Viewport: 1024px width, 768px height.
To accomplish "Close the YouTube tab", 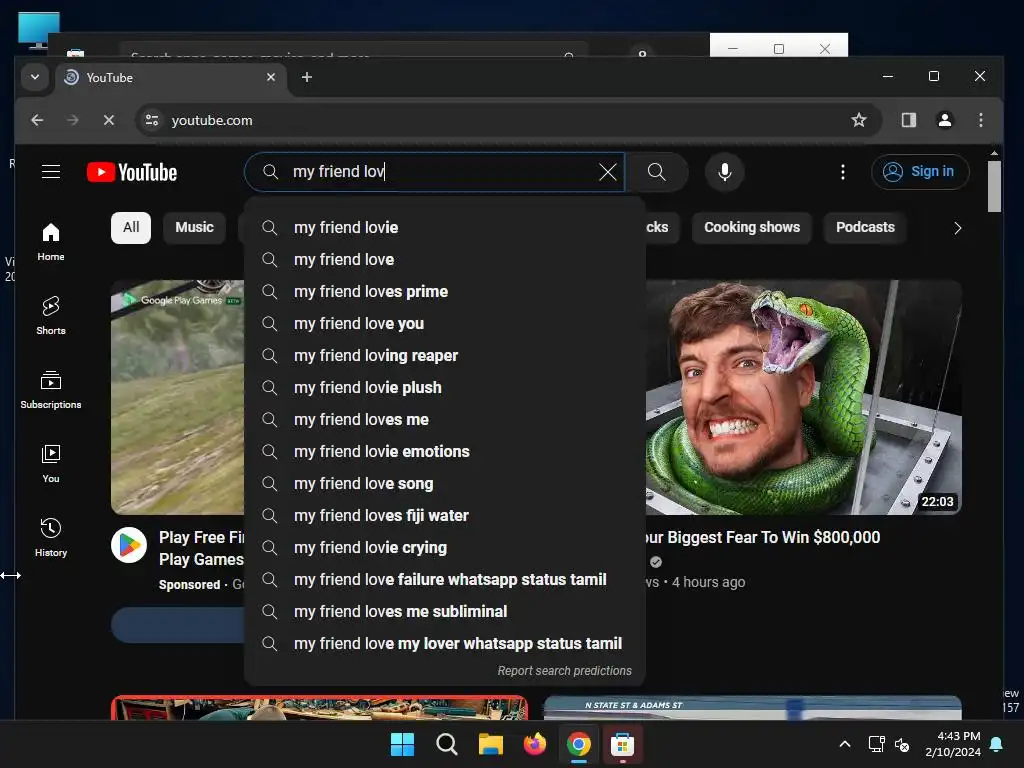I will pos(270,77).
